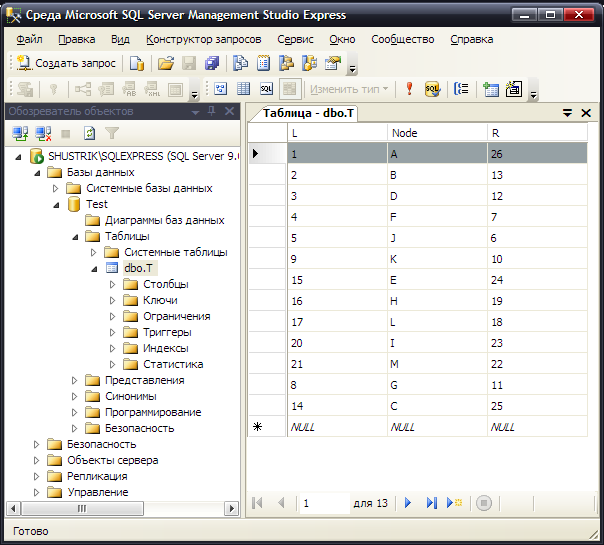Open the Вид menu

[120, 39]
